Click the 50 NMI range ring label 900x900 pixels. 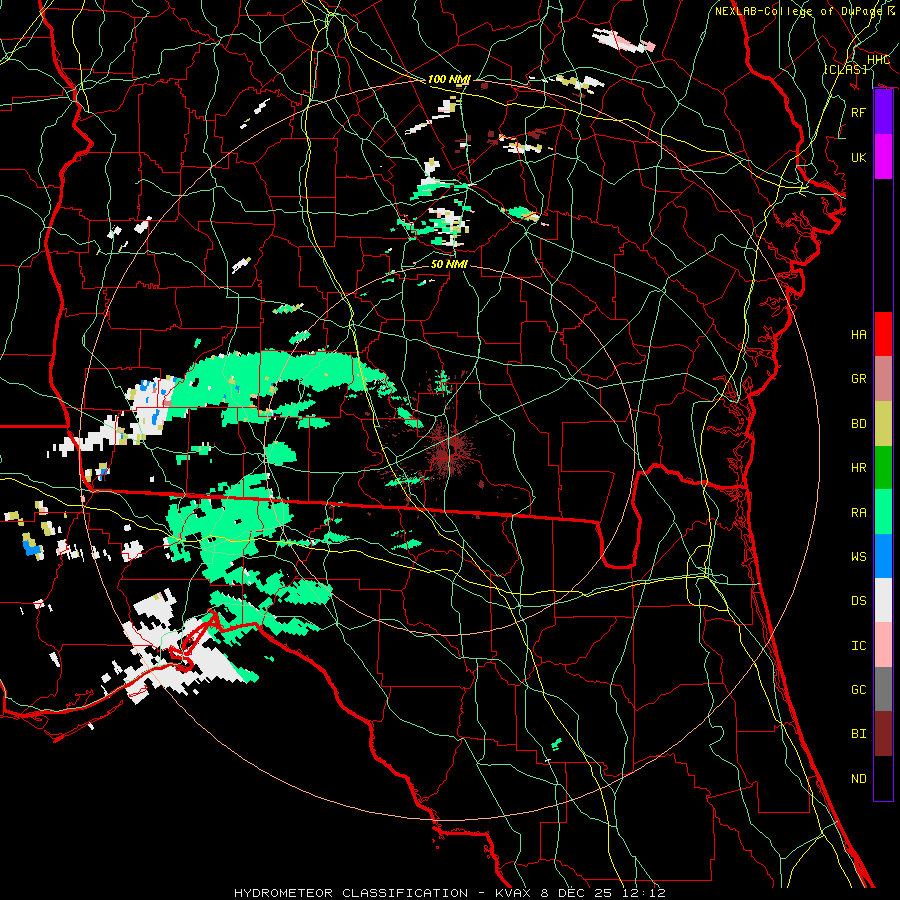click(449, 264)
